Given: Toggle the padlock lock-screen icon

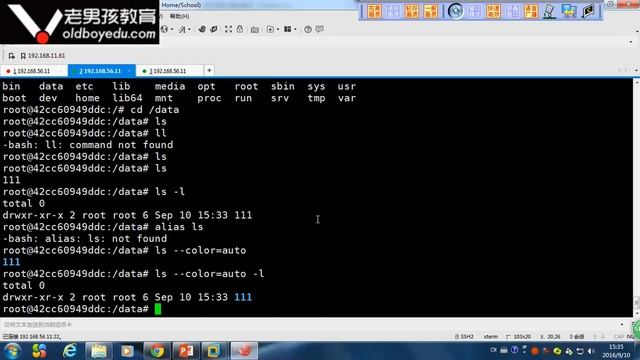Looking at the screenshot, I should click(240, 29).
